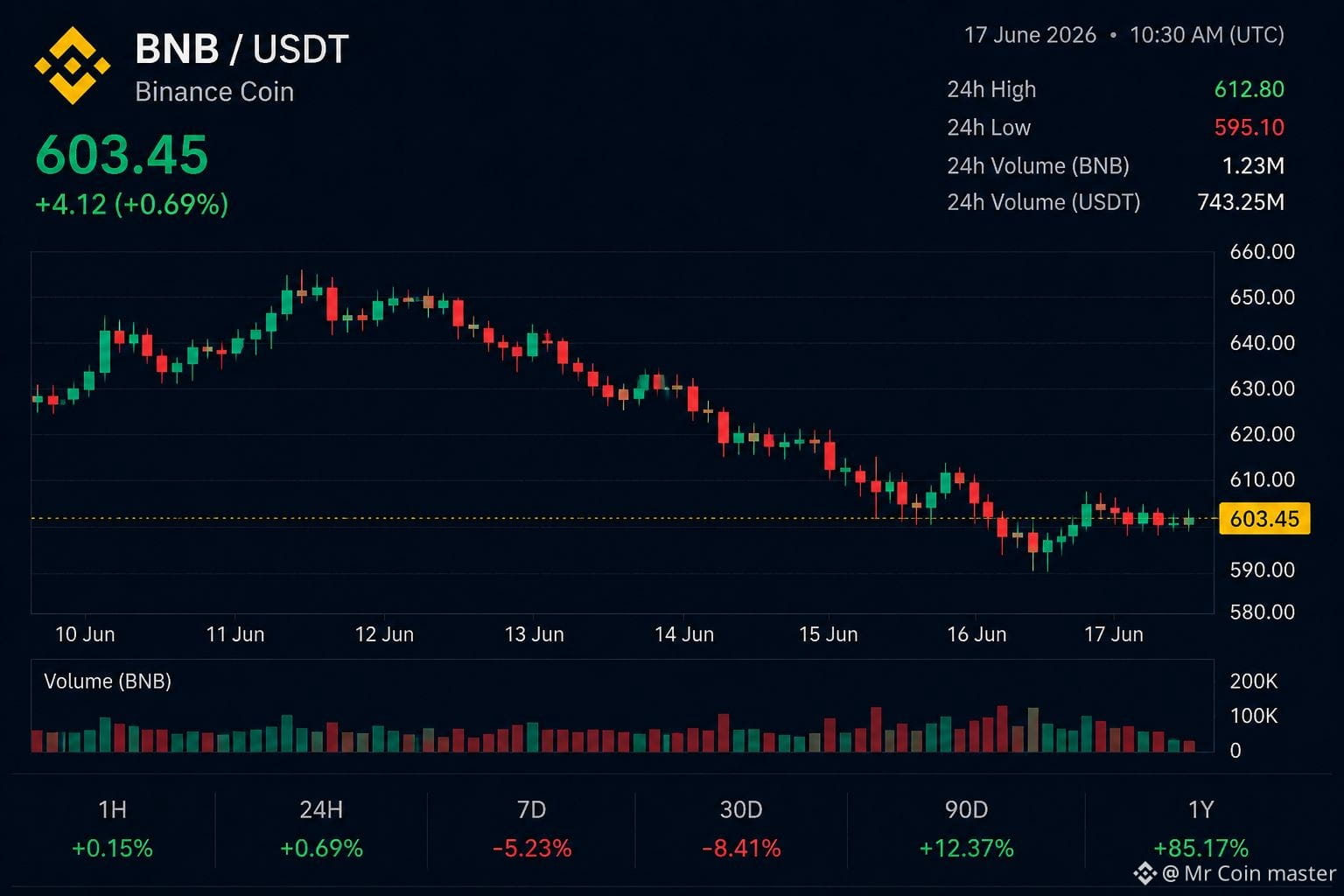The width and height of the screenshot is (1344, 896).
Task: Click the 100K volume axis label
Action: tap(1254, 717)
